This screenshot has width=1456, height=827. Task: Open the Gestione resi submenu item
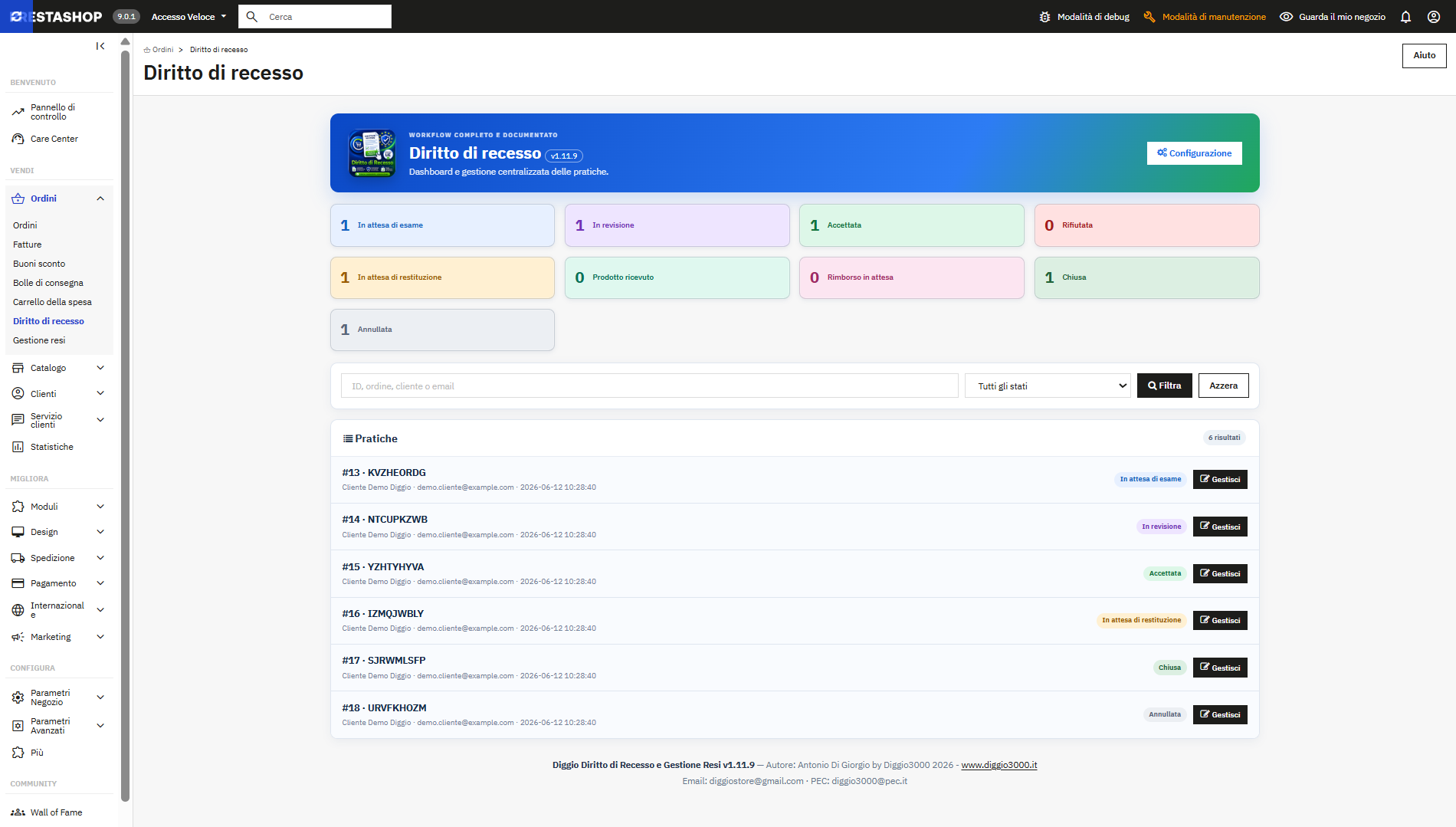[39, 340]
